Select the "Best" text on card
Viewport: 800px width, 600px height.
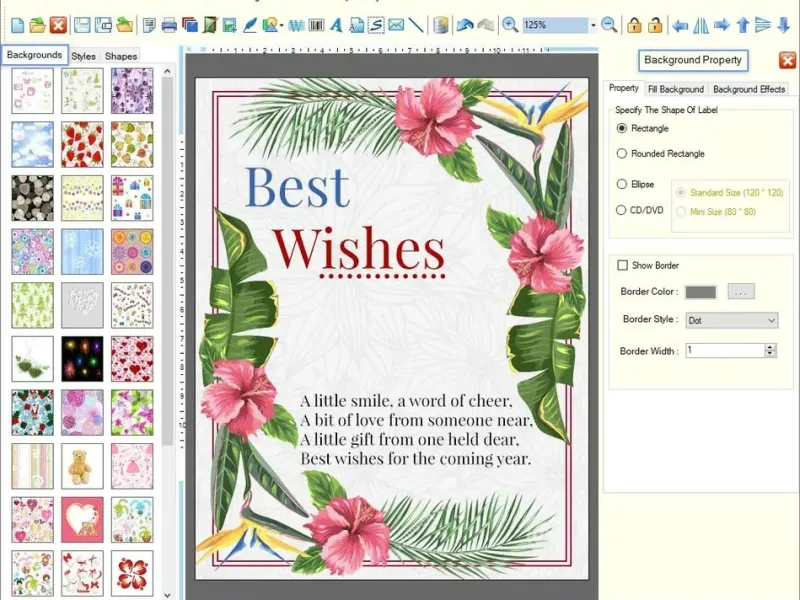click(x=297, y=187)
